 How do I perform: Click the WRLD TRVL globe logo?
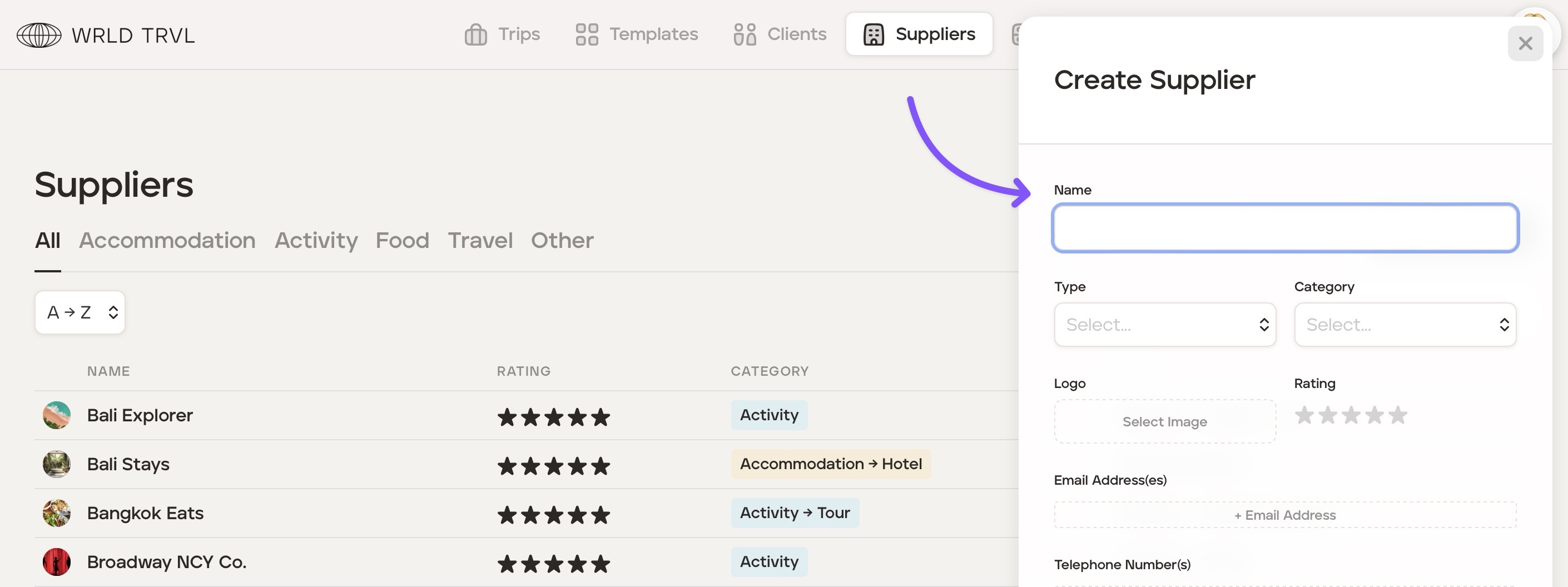39,35
